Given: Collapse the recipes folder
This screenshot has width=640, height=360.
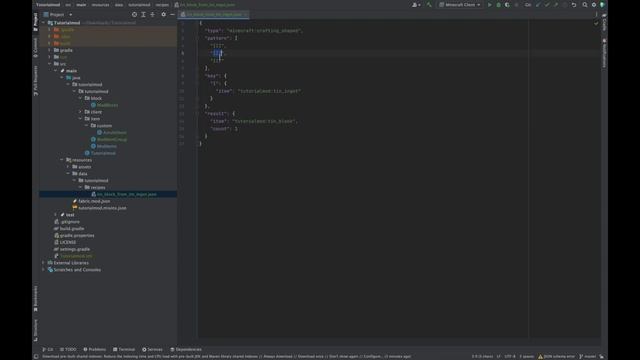Looking at the screenshot, I should pos(80,187).
